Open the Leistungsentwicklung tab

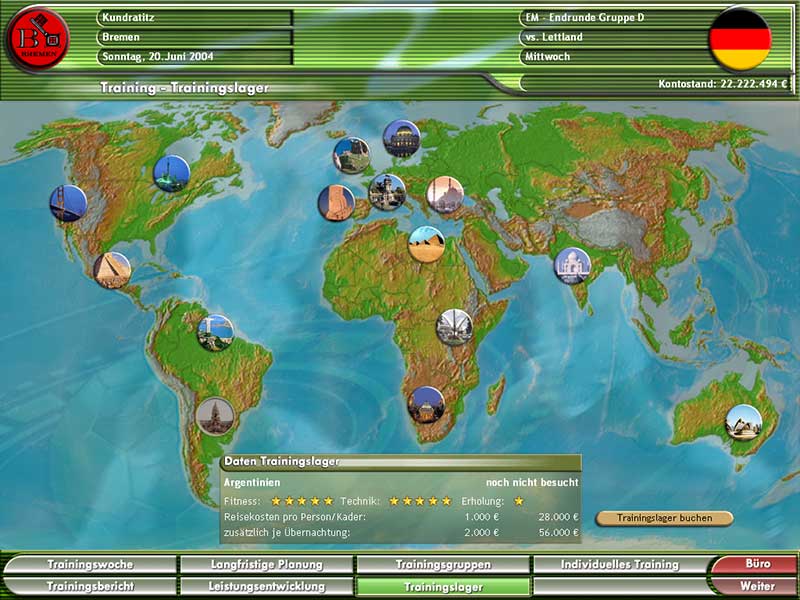[266, 586]
